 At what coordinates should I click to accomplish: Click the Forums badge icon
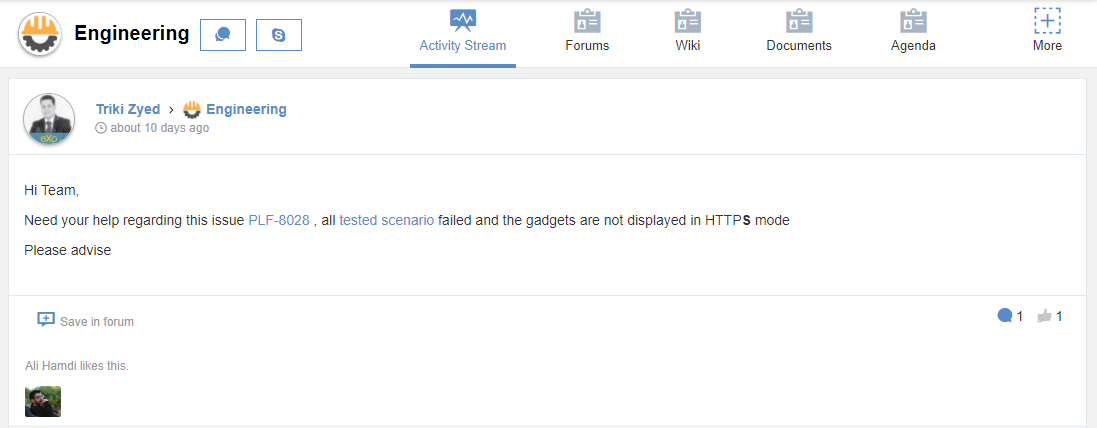[x=587, y=21]
